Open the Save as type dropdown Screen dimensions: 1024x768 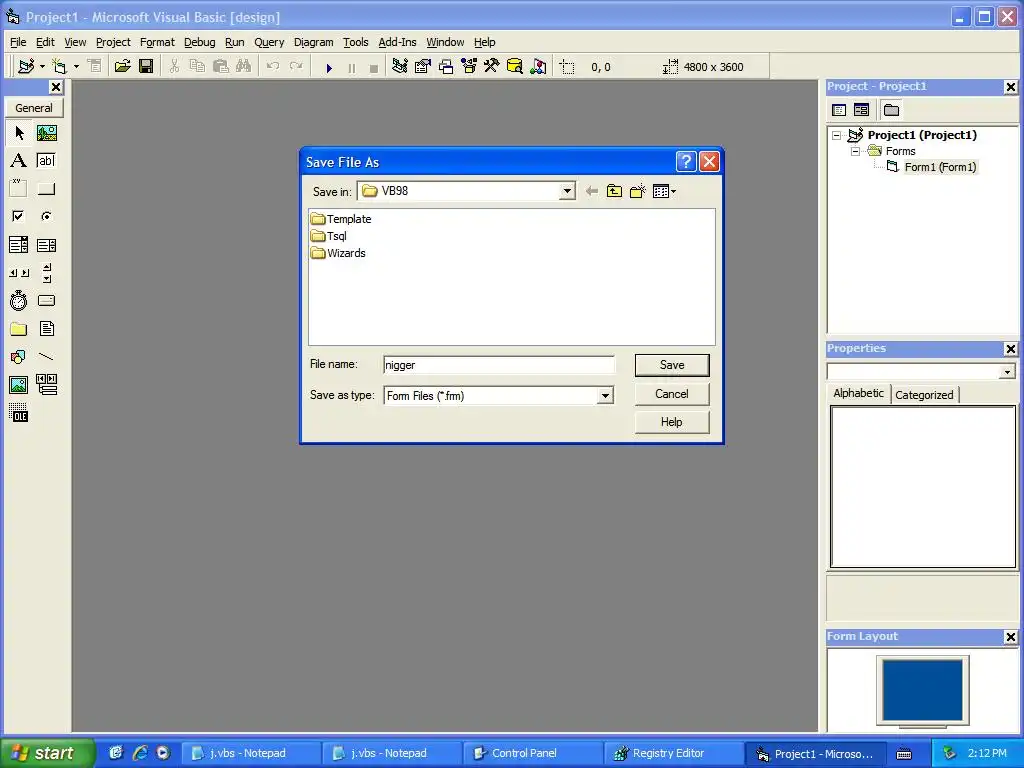click(605, 396)
